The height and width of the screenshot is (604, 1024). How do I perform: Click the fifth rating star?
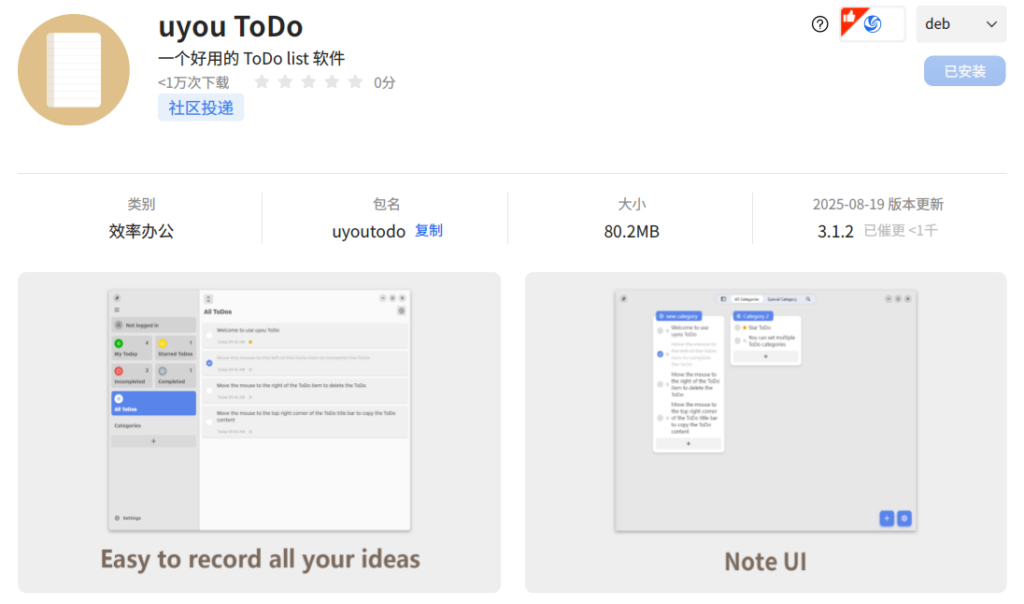[355, 82]
